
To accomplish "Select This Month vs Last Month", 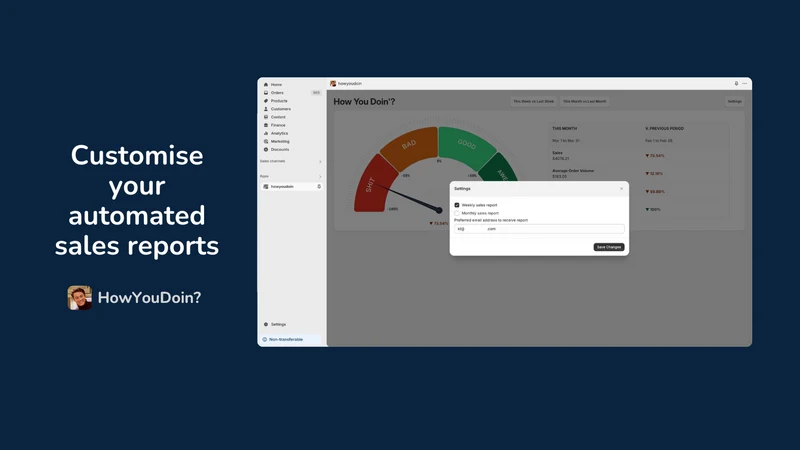I will pos(585,102).
